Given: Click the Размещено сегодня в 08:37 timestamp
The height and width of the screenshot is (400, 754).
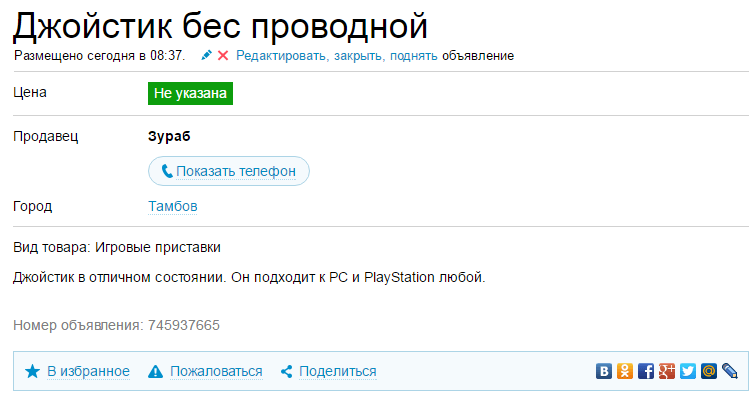Looking at the screenshot, I should [99, 56].
